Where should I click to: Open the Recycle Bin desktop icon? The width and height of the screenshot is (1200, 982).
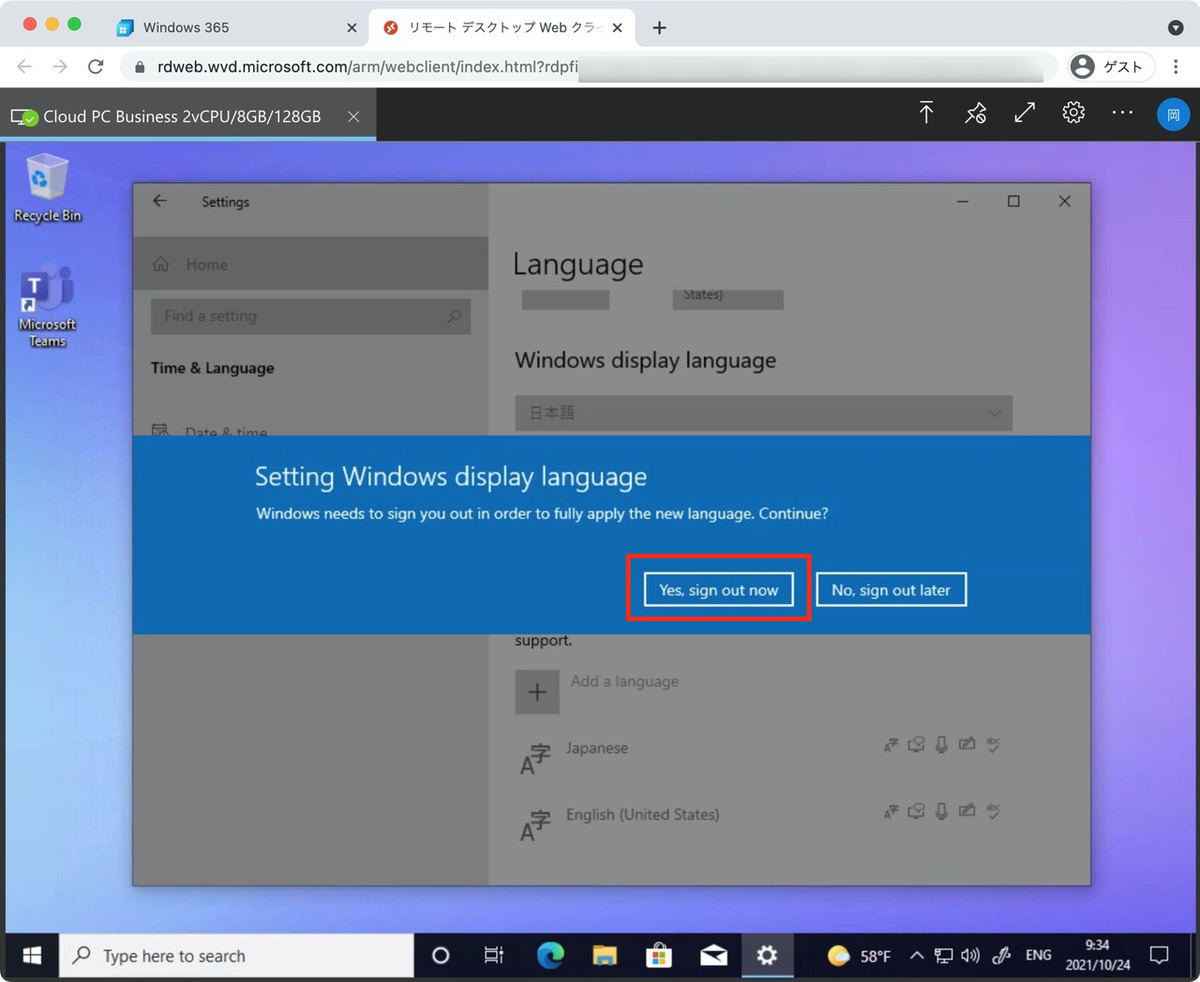coord(47,188)
